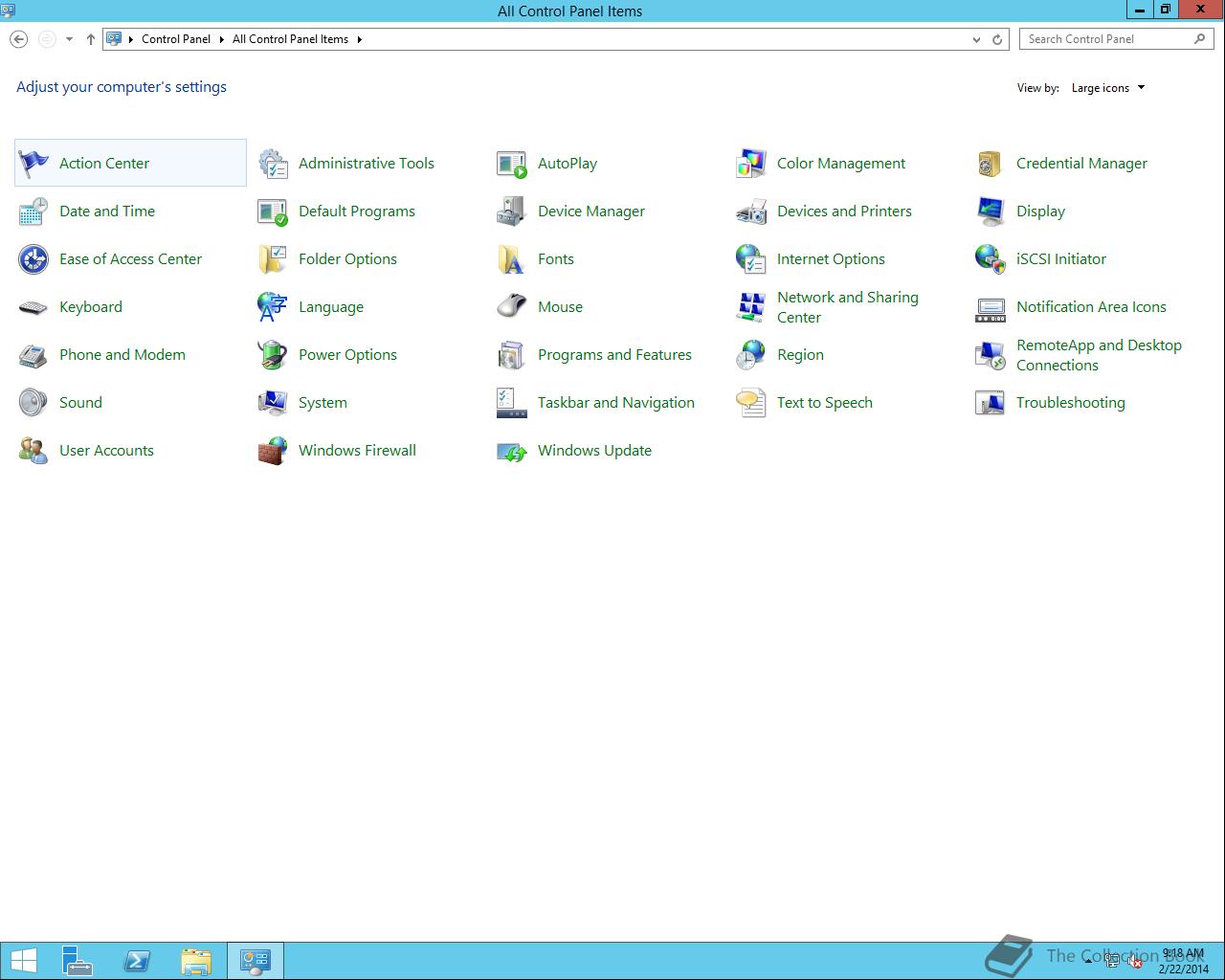1225x980 pixels.
Task: Open PowerShell from the taskbar
Action: click(x=137, y=961)
